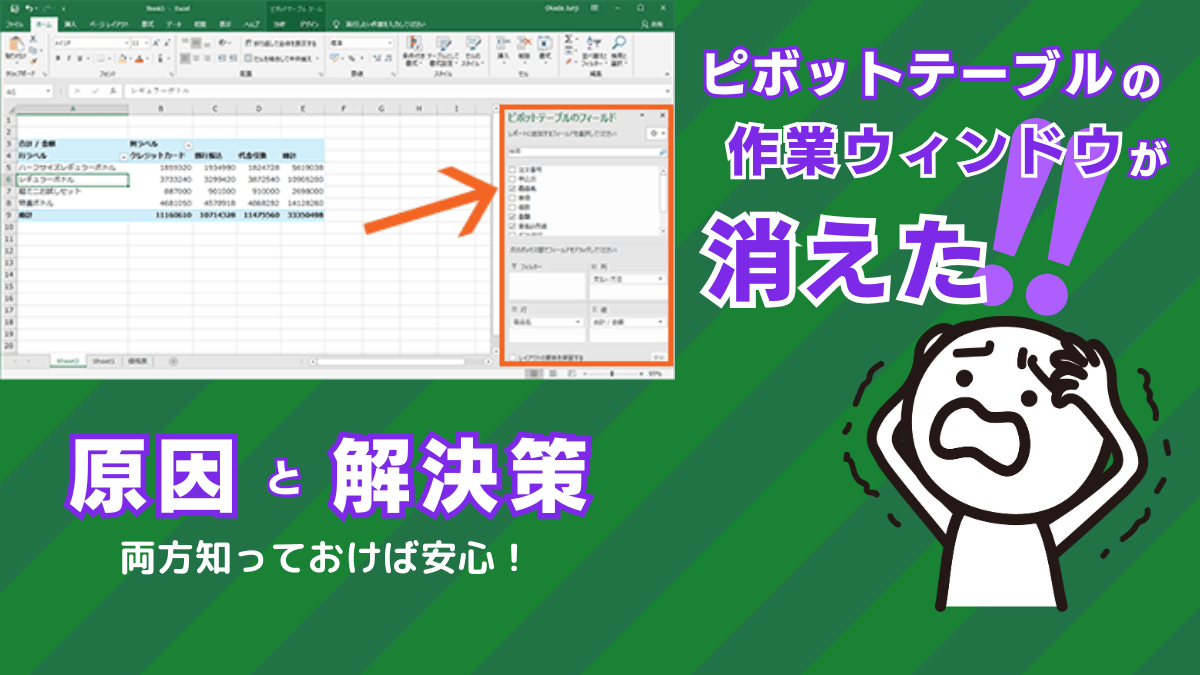
Task: Select the AutoSum icon on the ribbon
Action: point(567,40)
